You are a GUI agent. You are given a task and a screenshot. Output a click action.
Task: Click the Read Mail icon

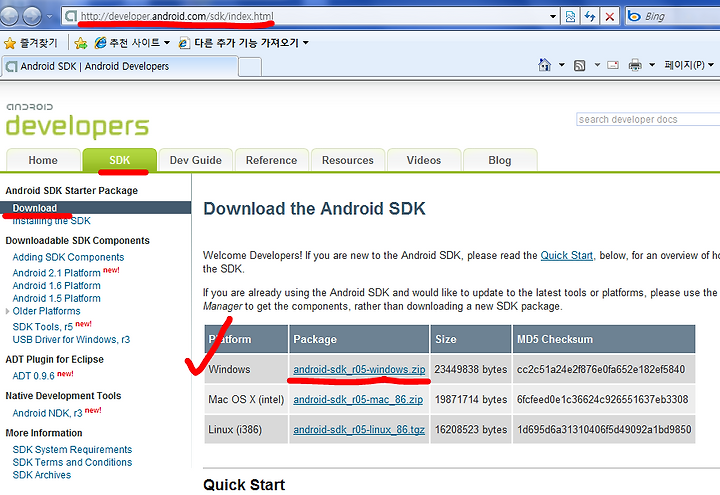click(613, 65)
